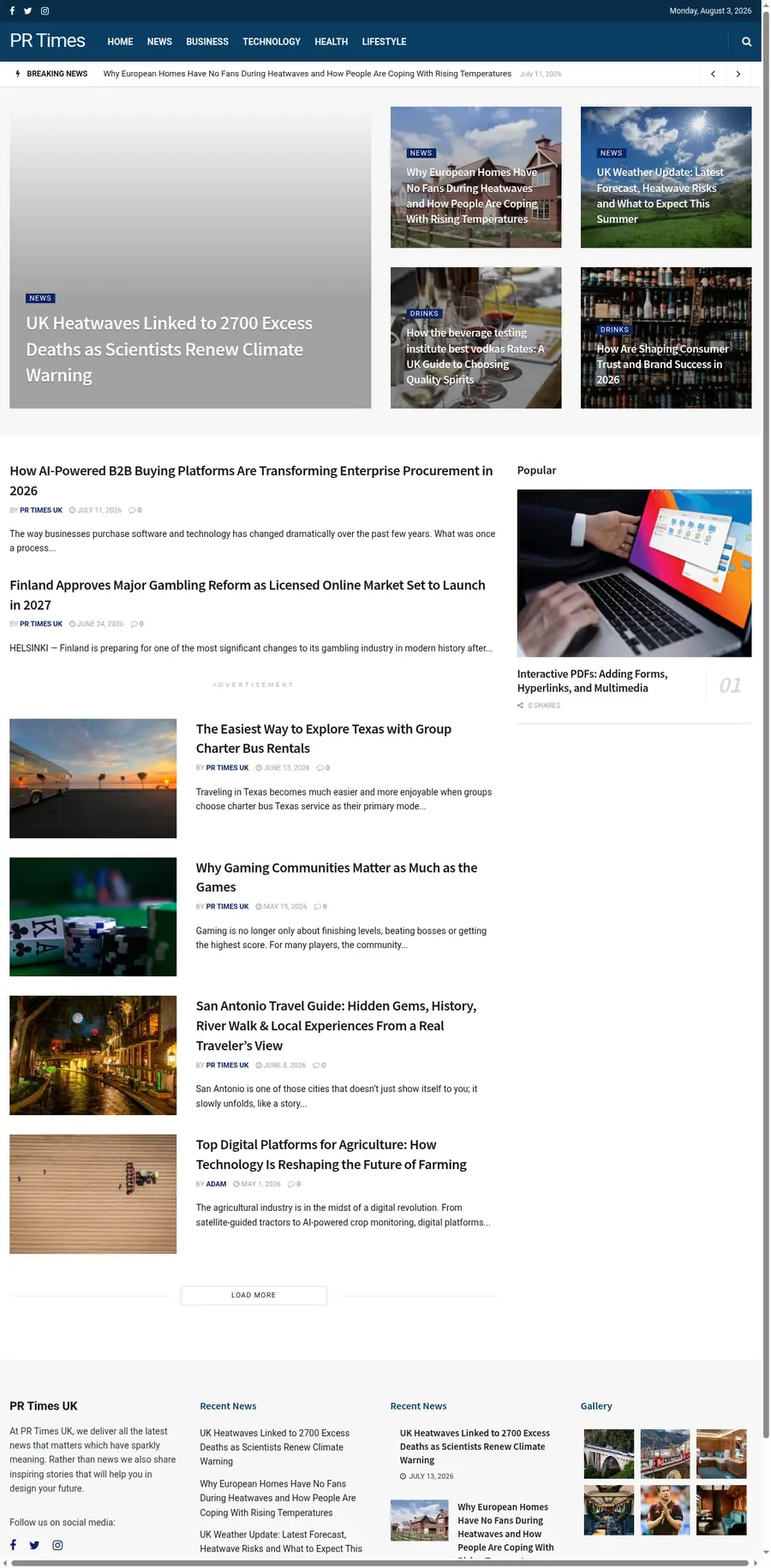The width and height of the screenshot is (771, 1568).
Task: Open the LIFESTYLE menu item
Action: click(x=384, y=41)
